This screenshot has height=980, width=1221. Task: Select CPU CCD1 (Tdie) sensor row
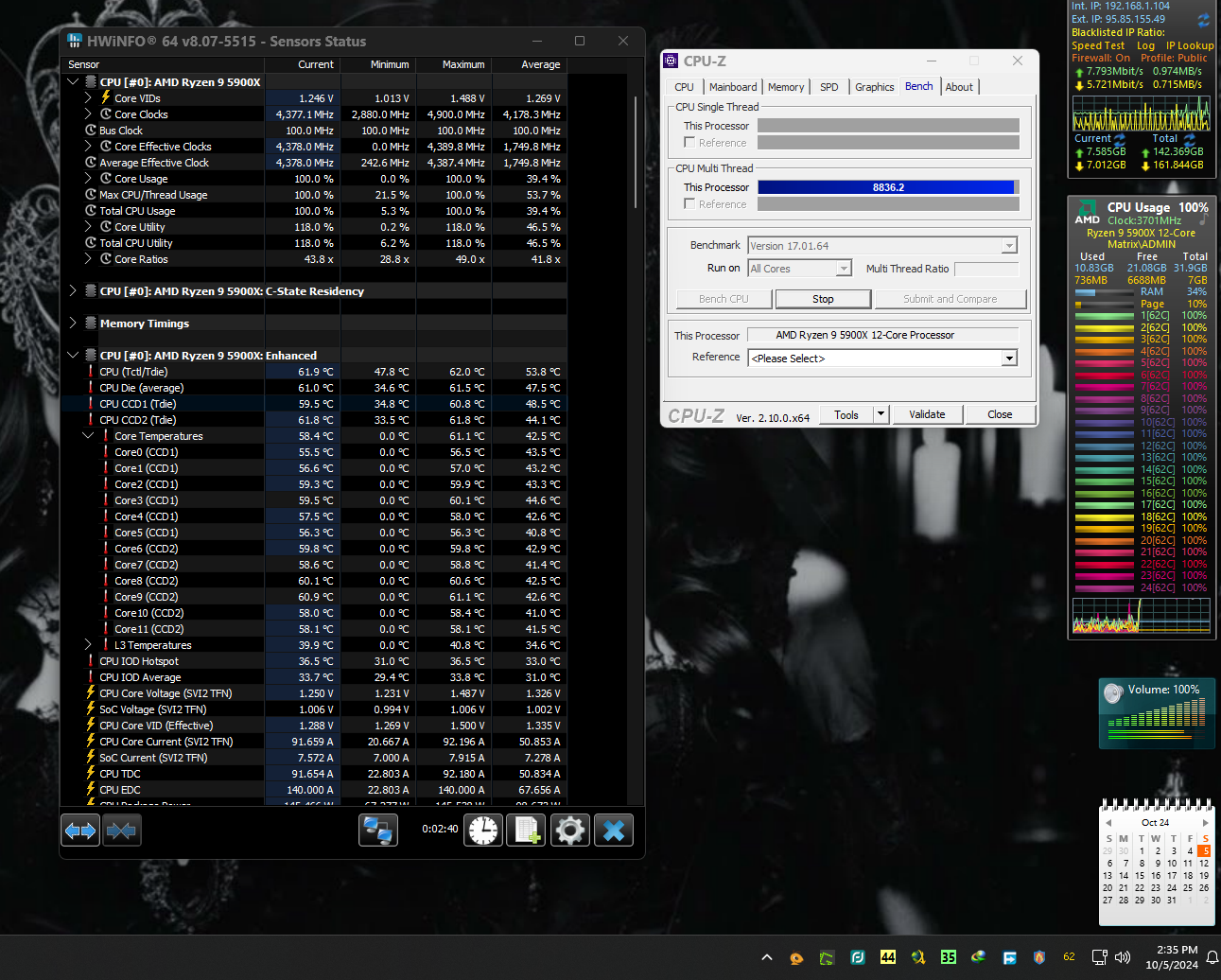tap(313, 404)
